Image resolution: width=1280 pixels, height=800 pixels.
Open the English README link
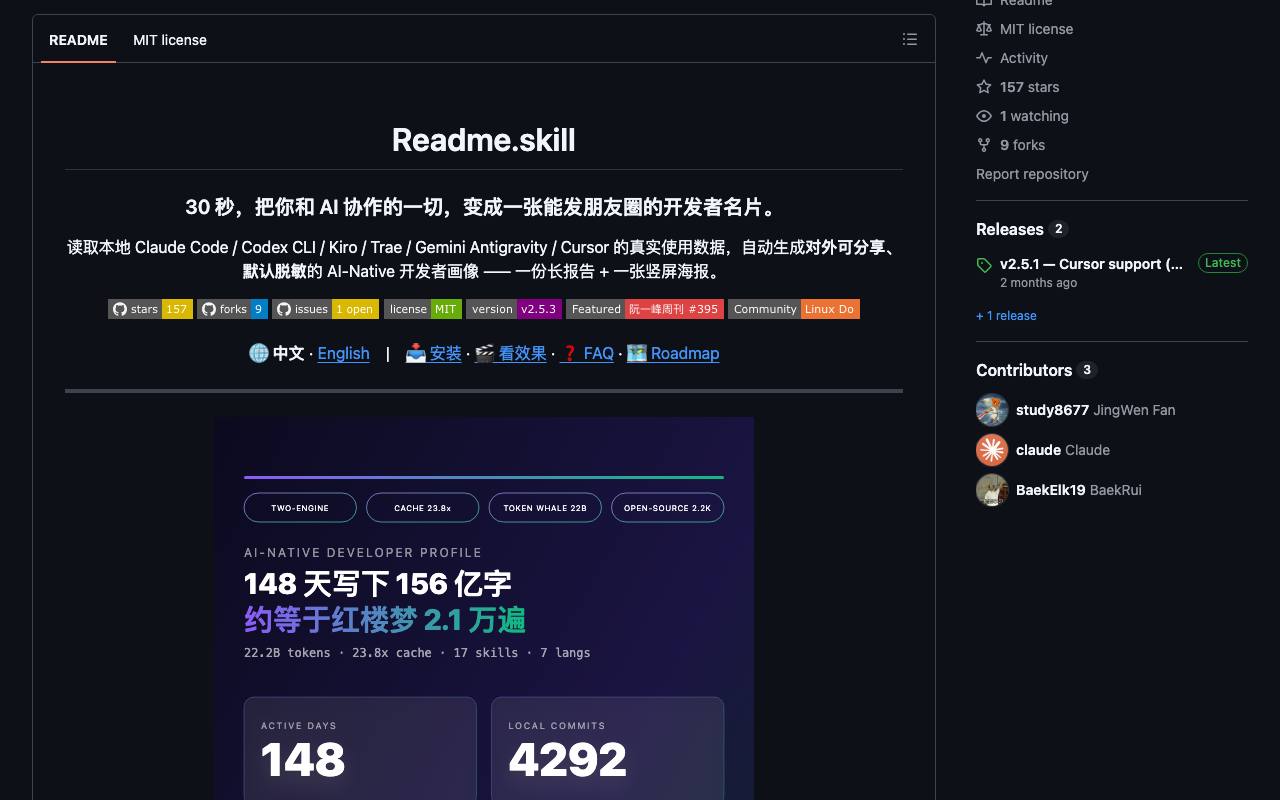point(343,353)
